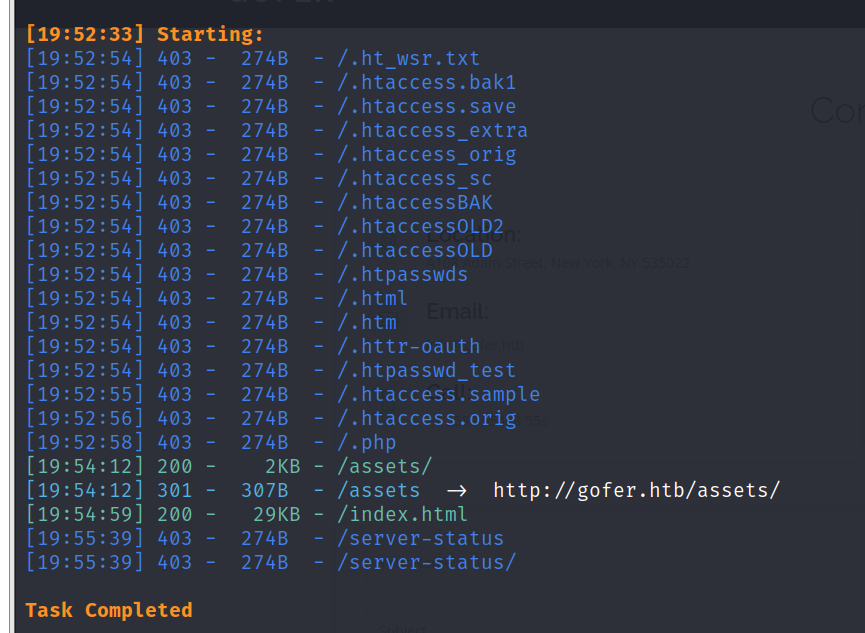
Task: Click the [19:52:55] timestamp
Action: click(85, 395)
